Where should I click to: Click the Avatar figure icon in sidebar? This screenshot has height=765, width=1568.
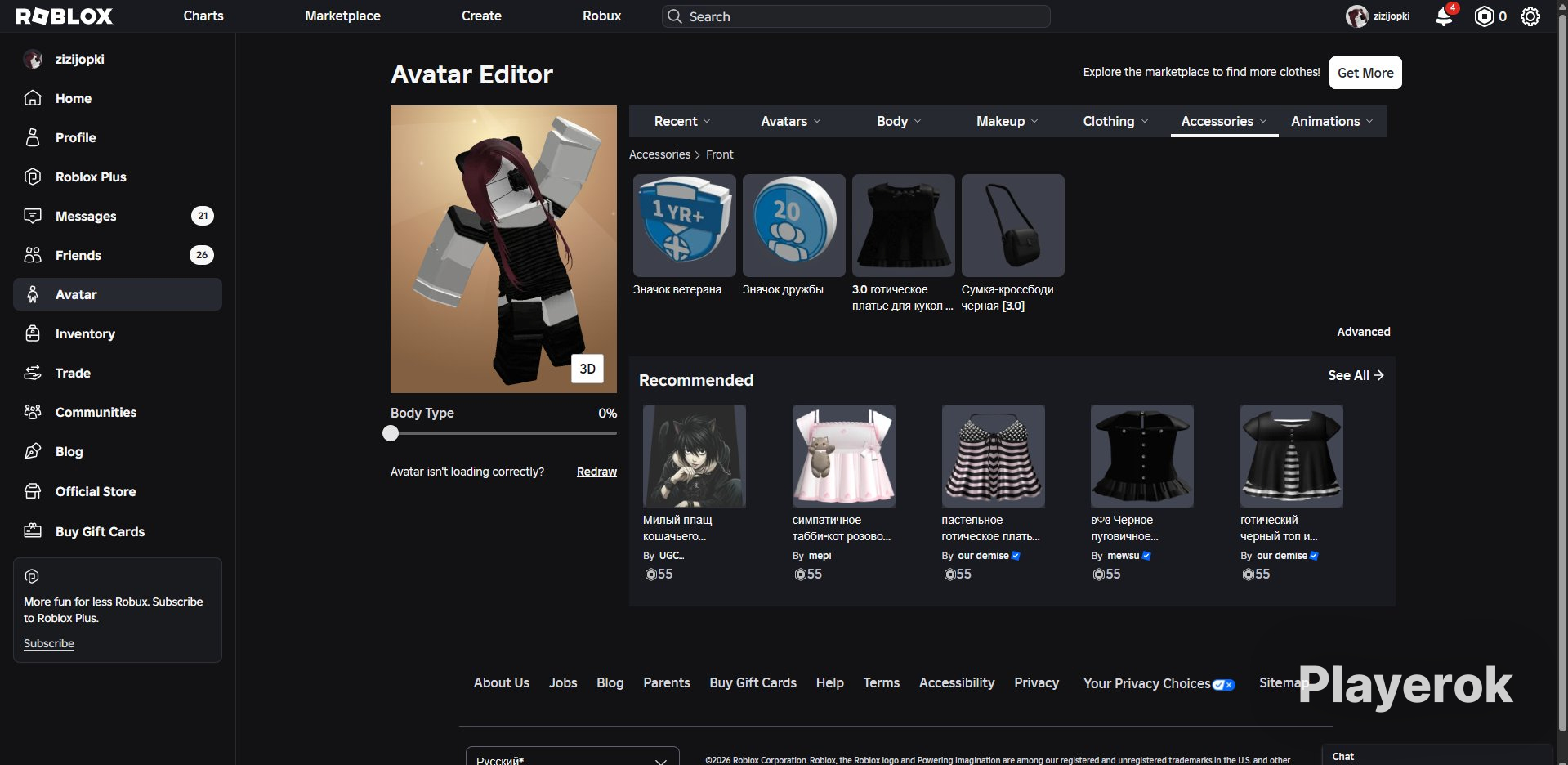click(33, 294)
